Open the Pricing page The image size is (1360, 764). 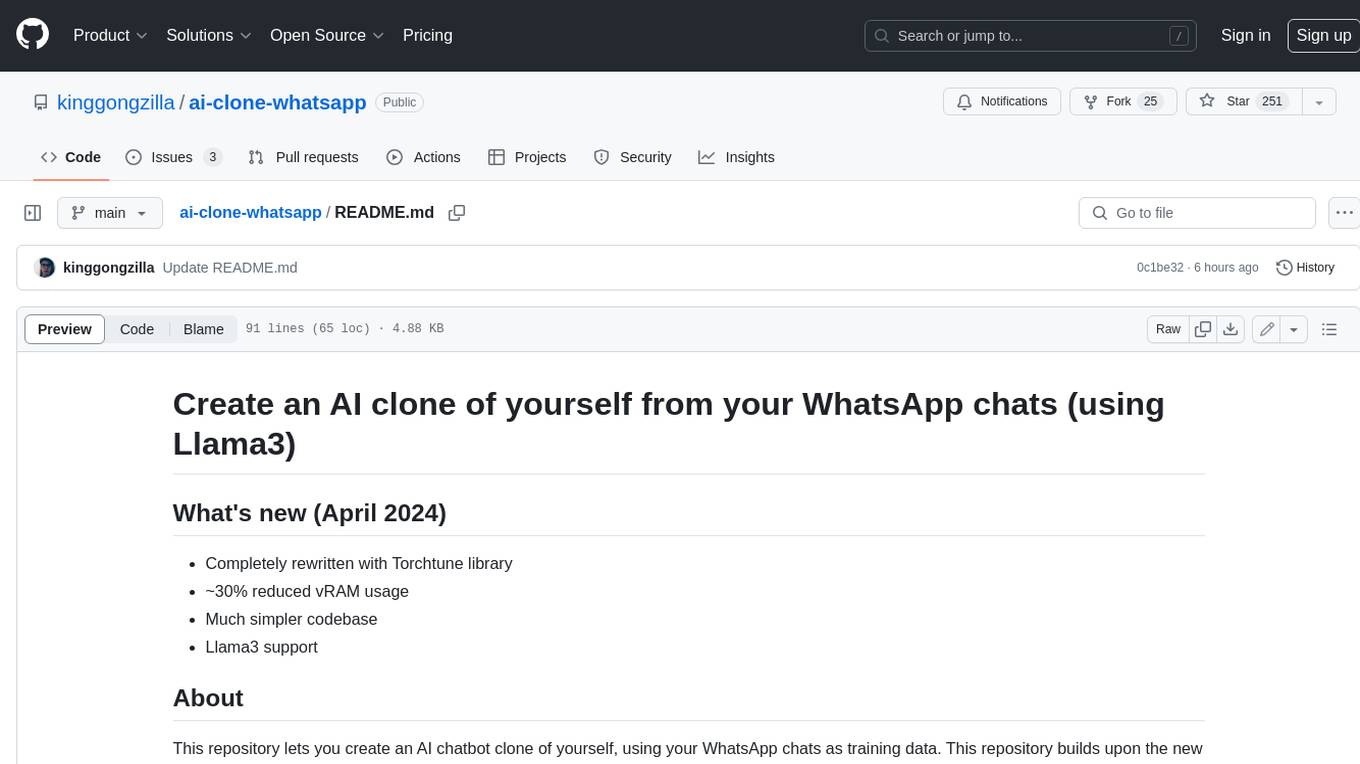pyautogui.click(x=427, y=35)
